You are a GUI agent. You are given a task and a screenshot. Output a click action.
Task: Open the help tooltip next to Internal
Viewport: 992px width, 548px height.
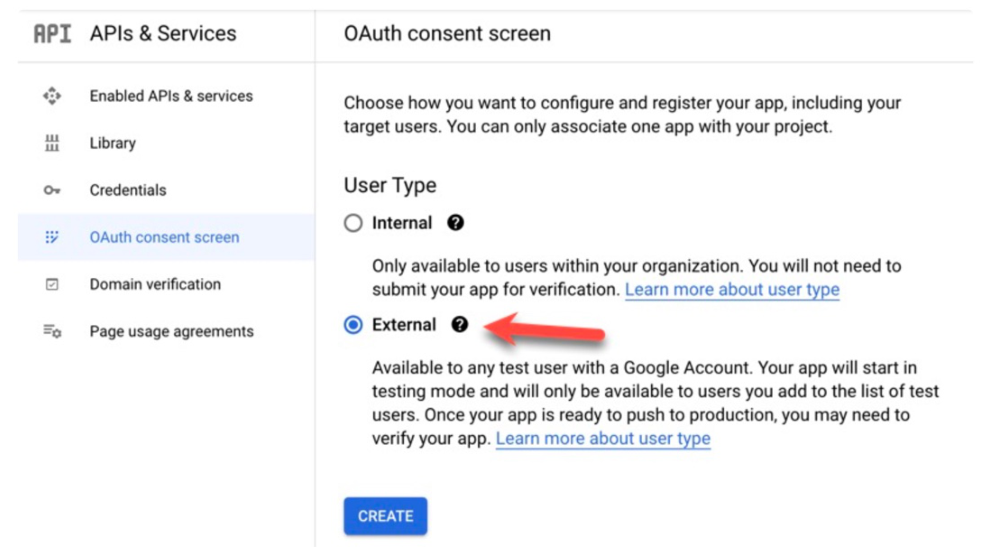[456, 223]
